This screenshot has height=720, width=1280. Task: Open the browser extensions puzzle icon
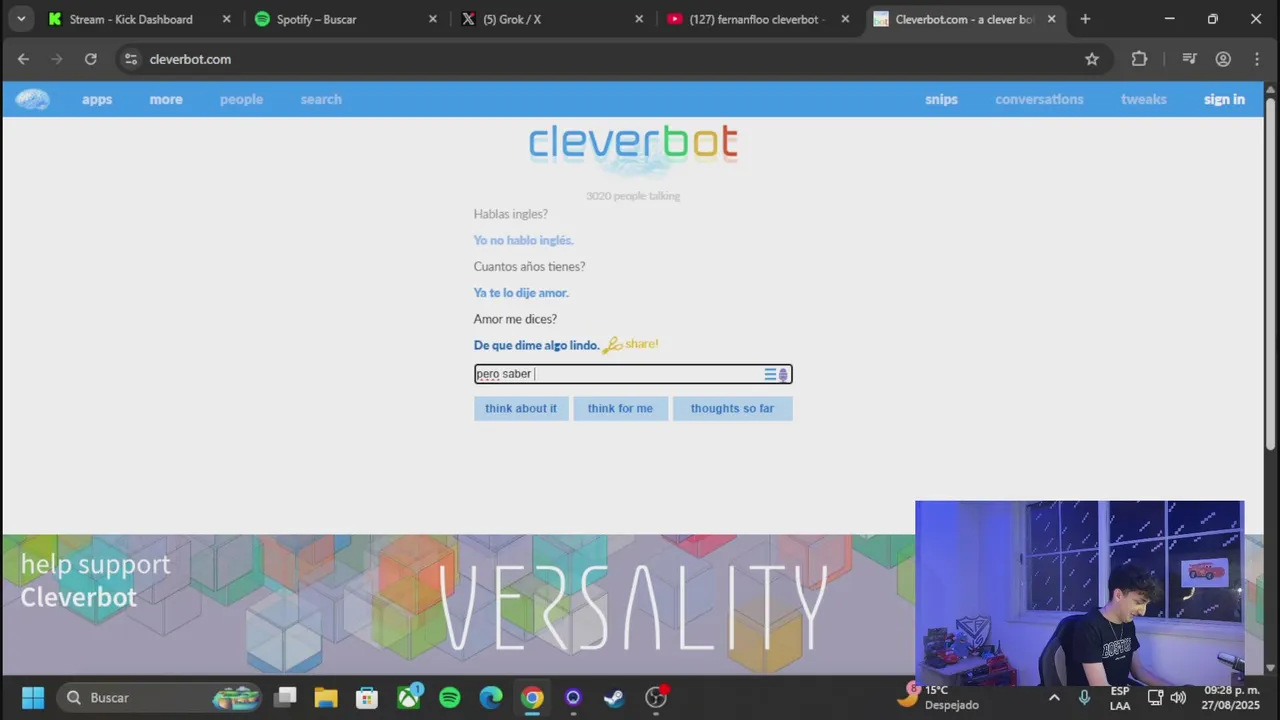click(x=1139, y=59)
